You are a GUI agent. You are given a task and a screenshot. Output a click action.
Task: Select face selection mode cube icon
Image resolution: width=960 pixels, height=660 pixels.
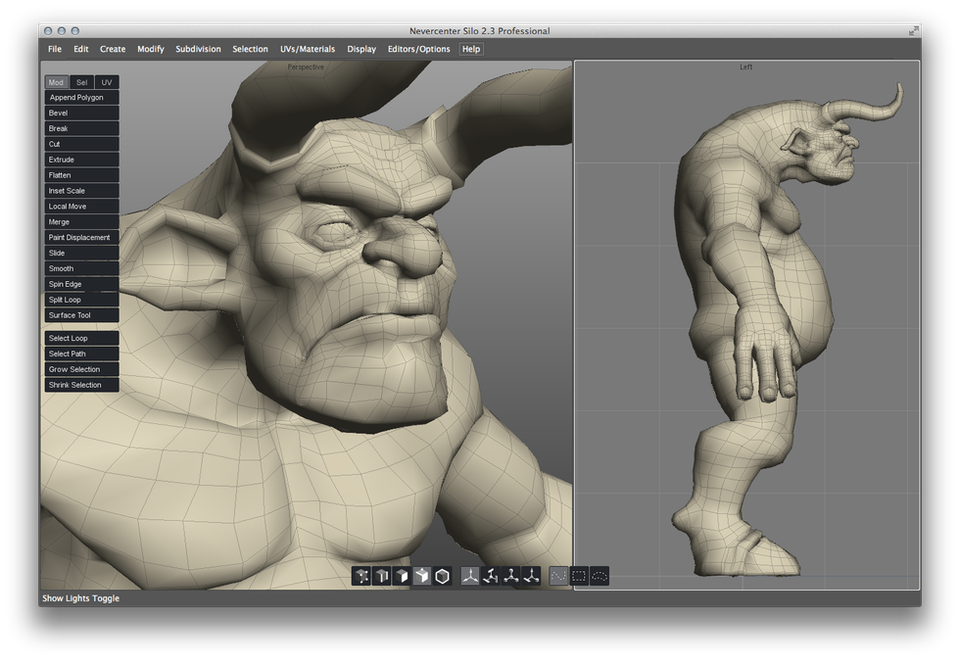(x=402, y=576)
